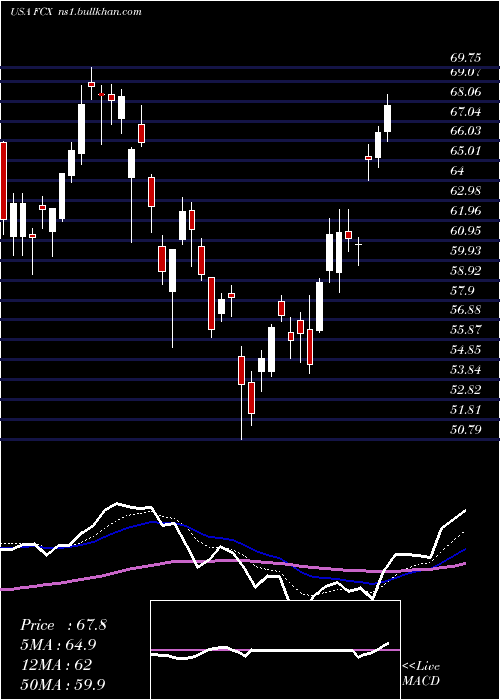This screenshot has height=700, width=500.
Task: Select the 60.95 price axis label
Action: (x=466, y=231)
